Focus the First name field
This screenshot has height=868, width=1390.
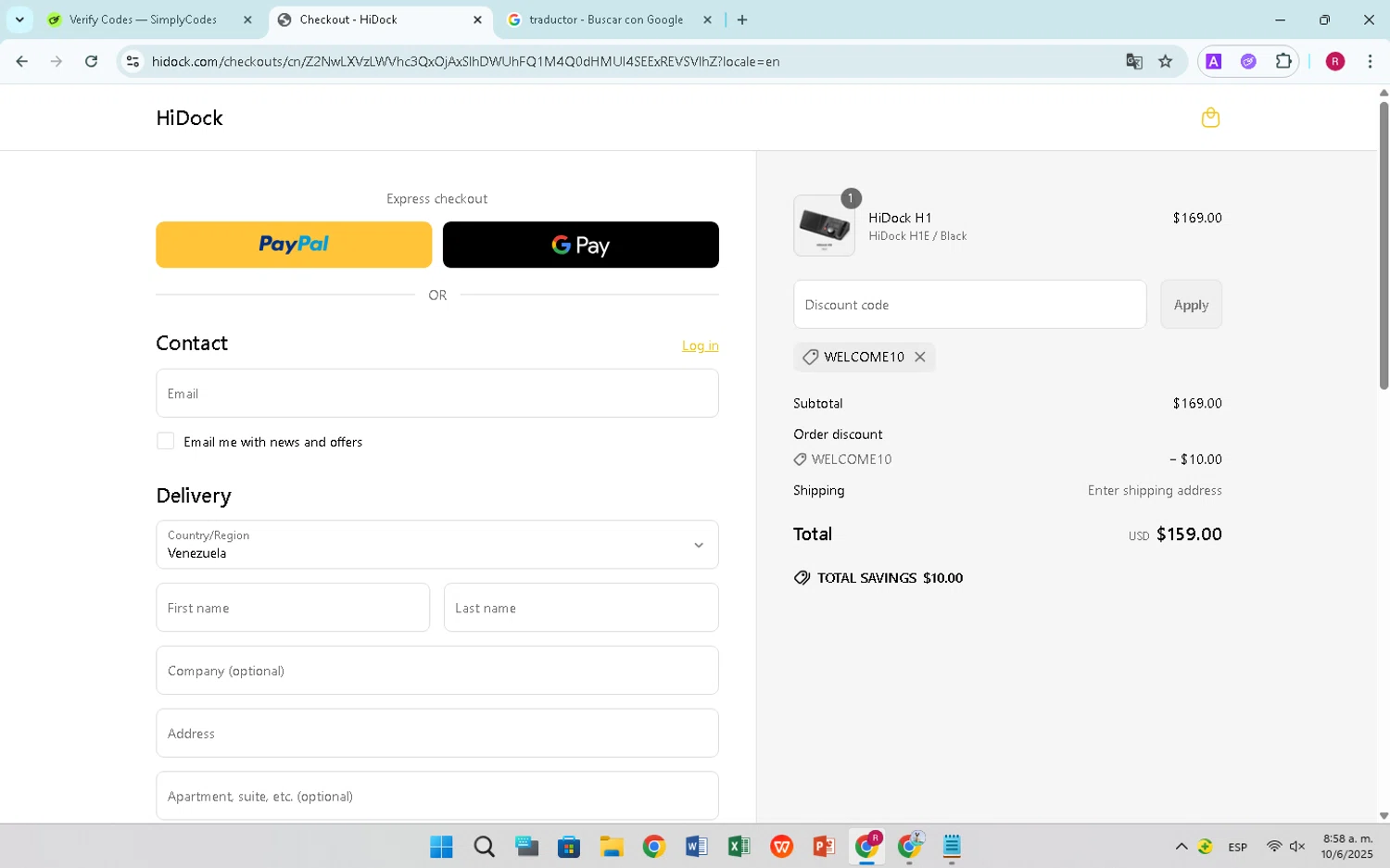293,608
